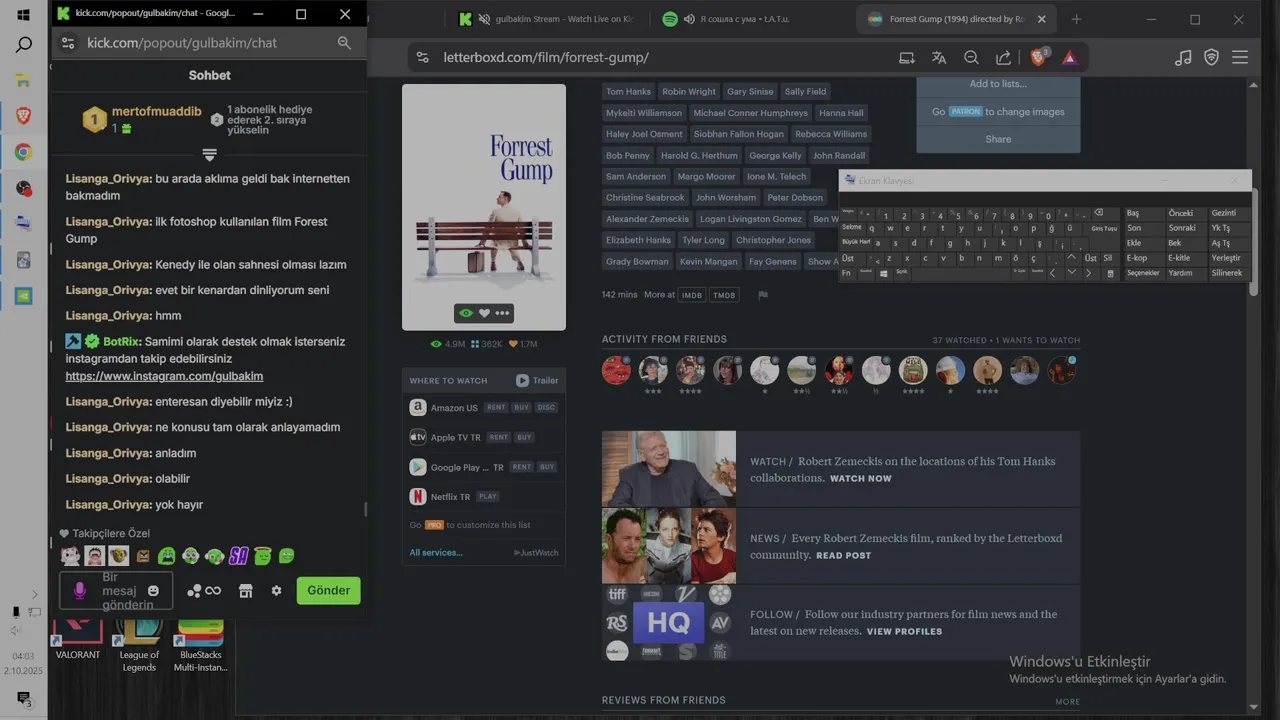Click the zoom-out magnifier in address bar
The height and width of the screenshot is (720, 1280).
971,58
